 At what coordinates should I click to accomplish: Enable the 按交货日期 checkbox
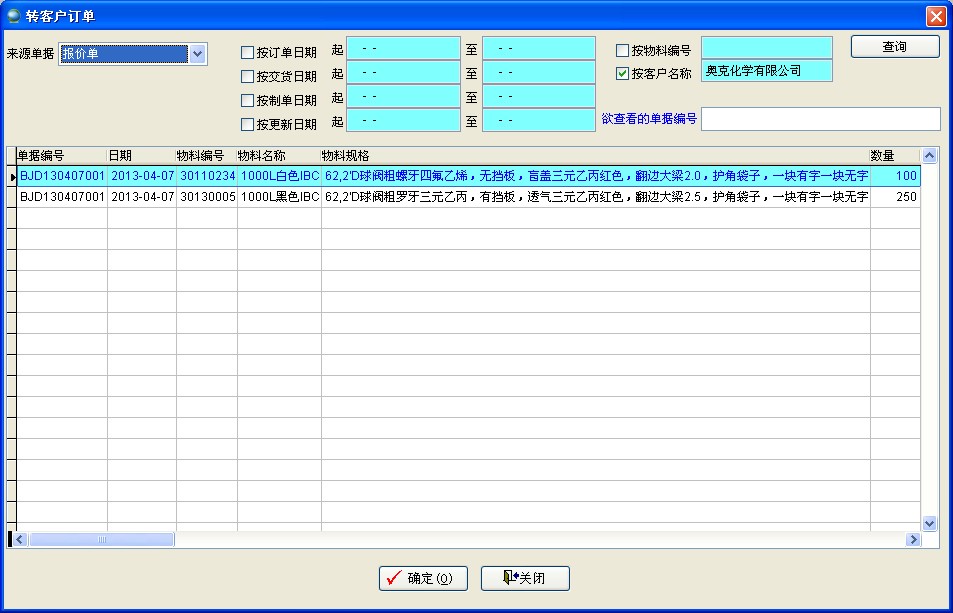248,77
